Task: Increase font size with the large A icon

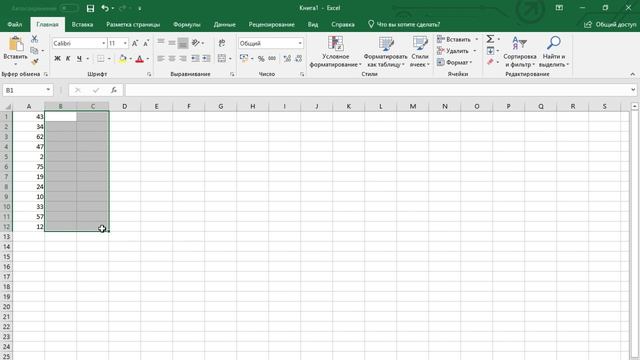Action: (135, 43)
